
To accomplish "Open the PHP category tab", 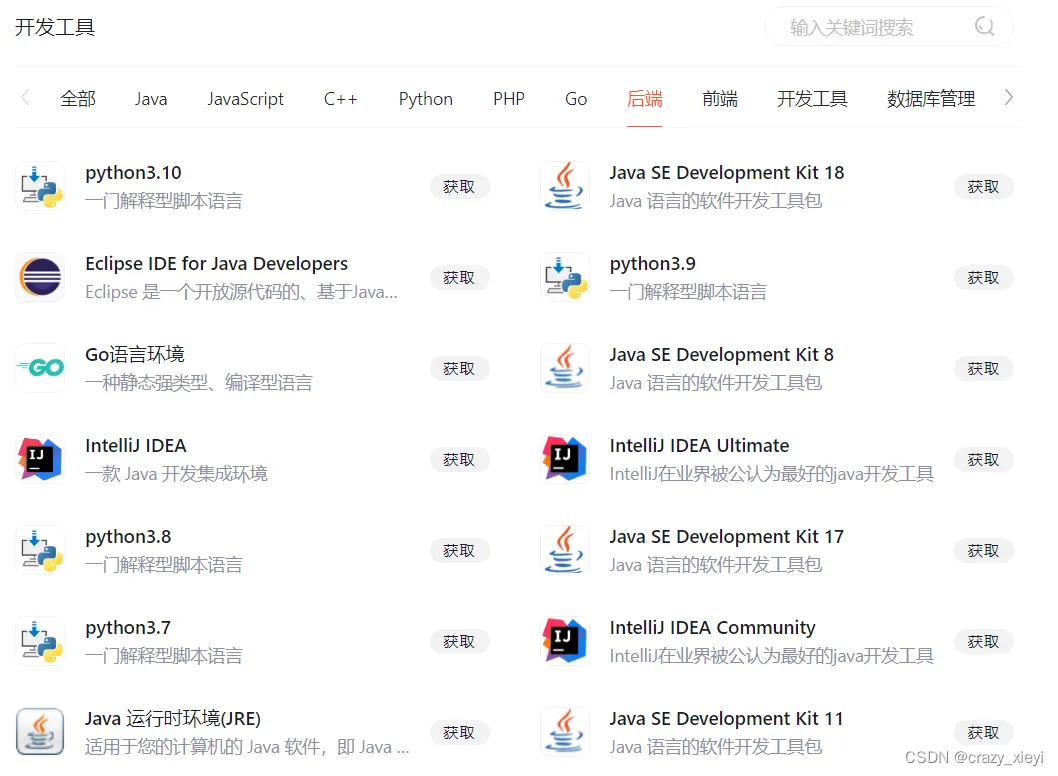I will point(509,99).
